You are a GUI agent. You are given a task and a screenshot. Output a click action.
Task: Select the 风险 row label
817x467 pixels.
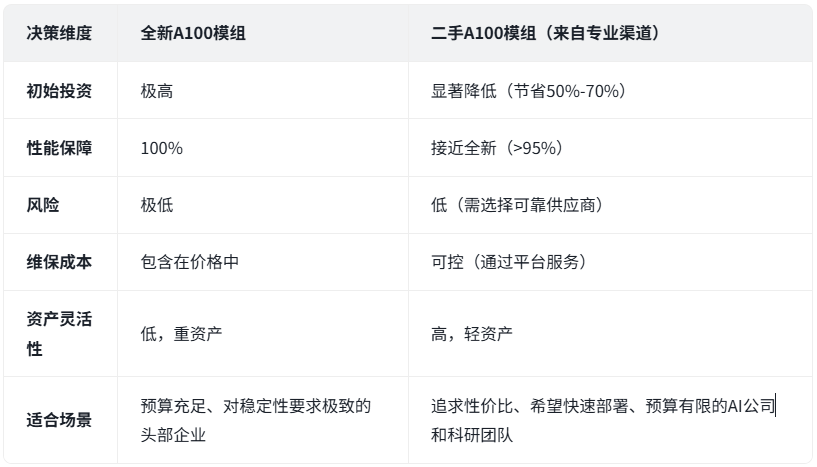pos(43,205)
